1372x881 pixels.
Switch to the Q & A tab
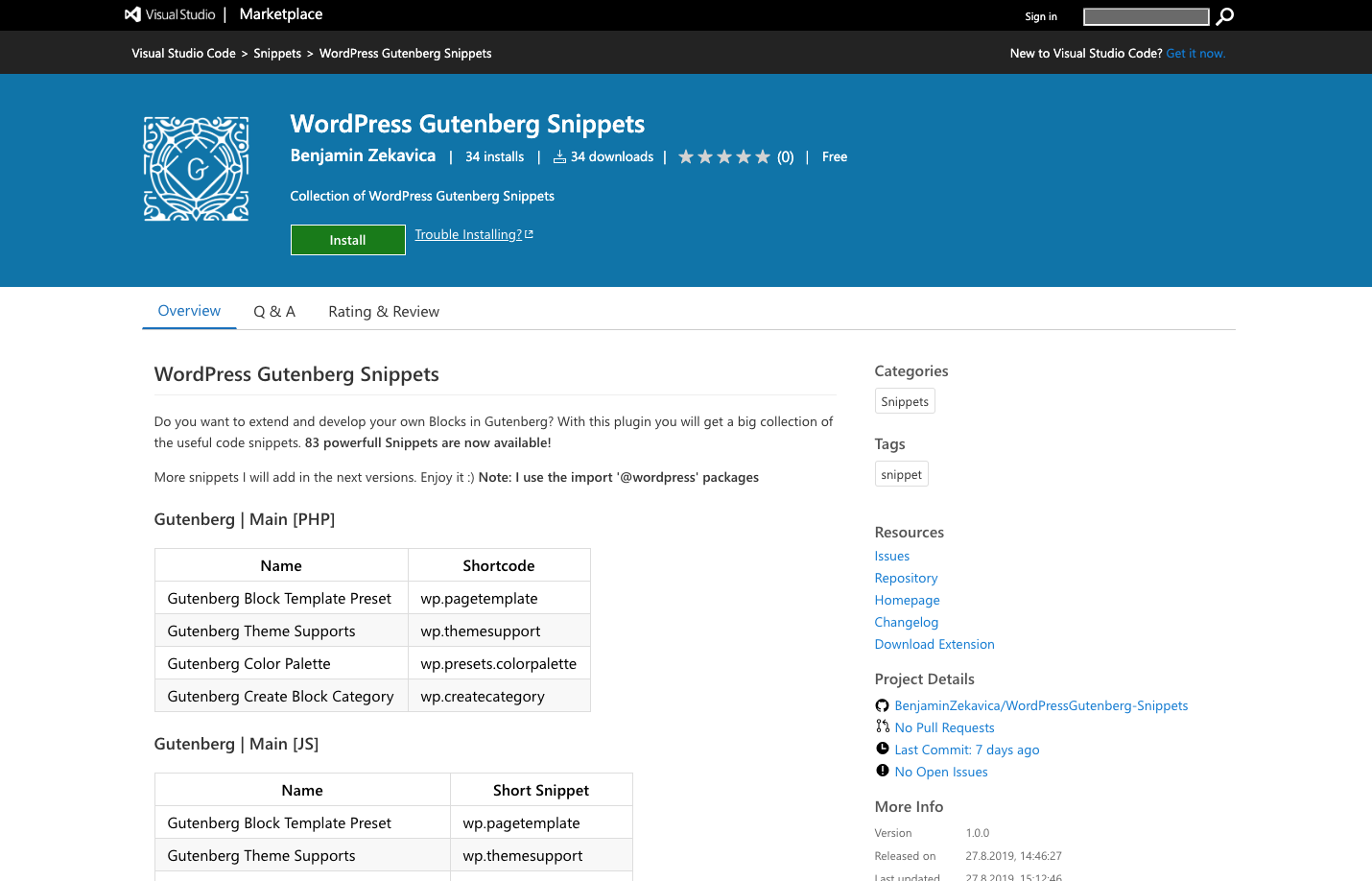[x=274, y=312]
